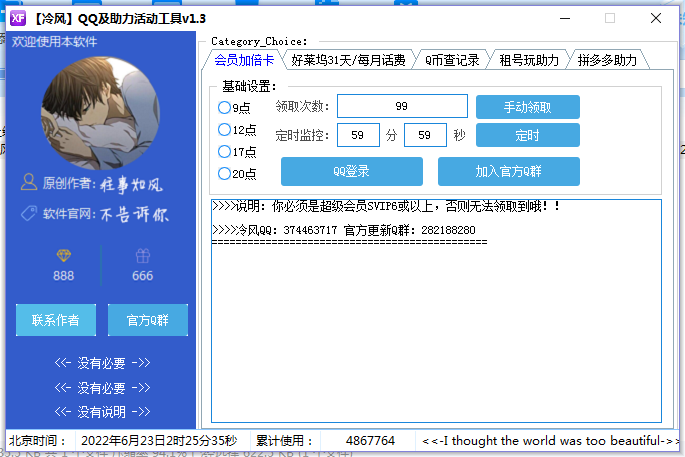The width and height of the screenshot is (685, 457).
Task: Click the 冷风QQ contact info line
Action: (344, 230)
